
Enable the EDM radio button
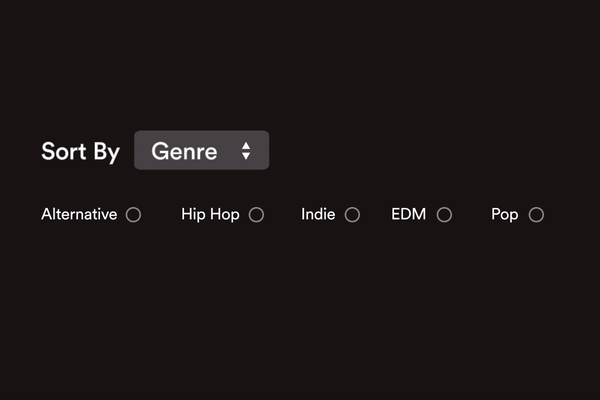tap(444, 214)
